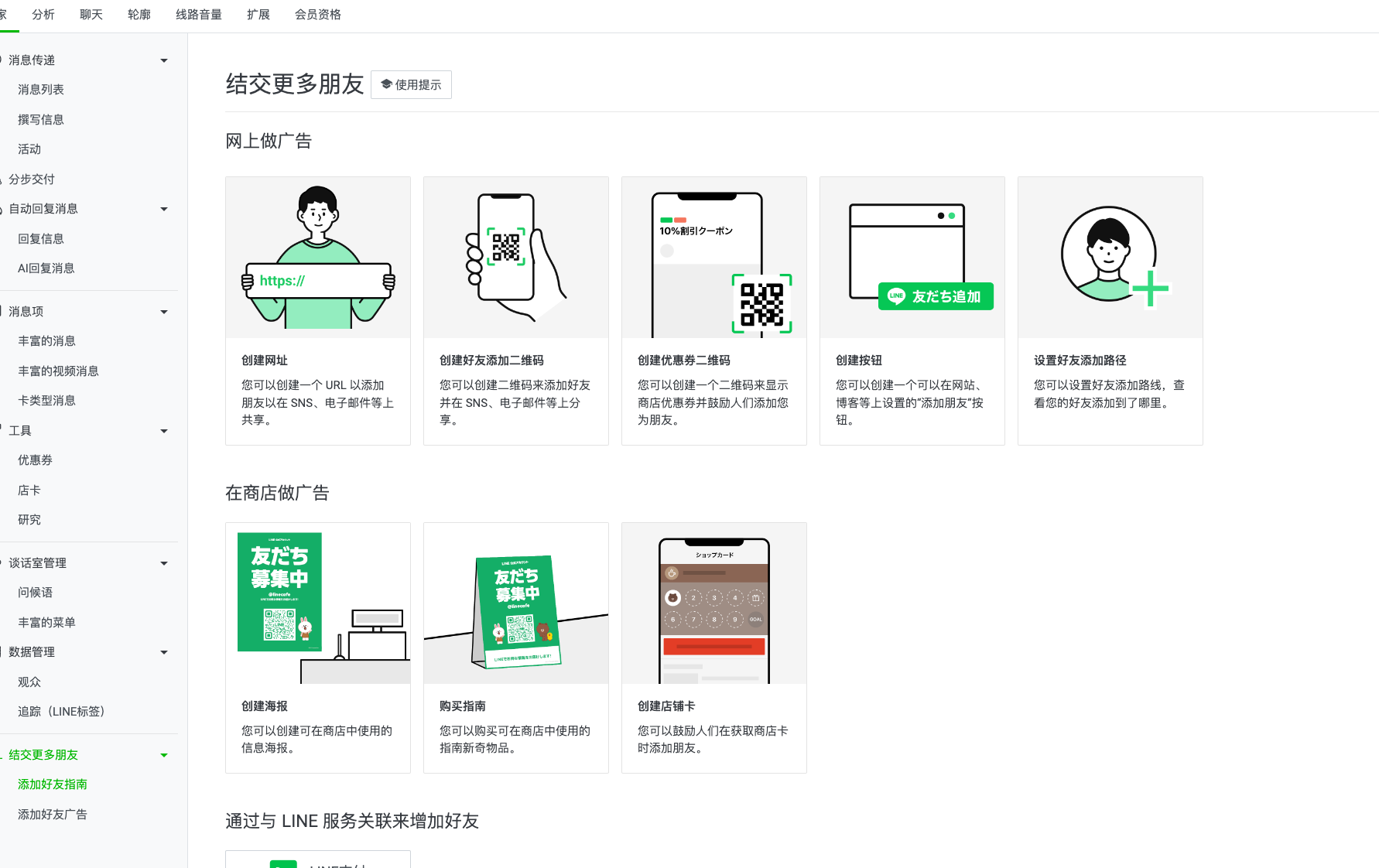The image size is (1379, 868).
Task: Open the 创建好友添加二维码 card title
Action: (491, 361)
